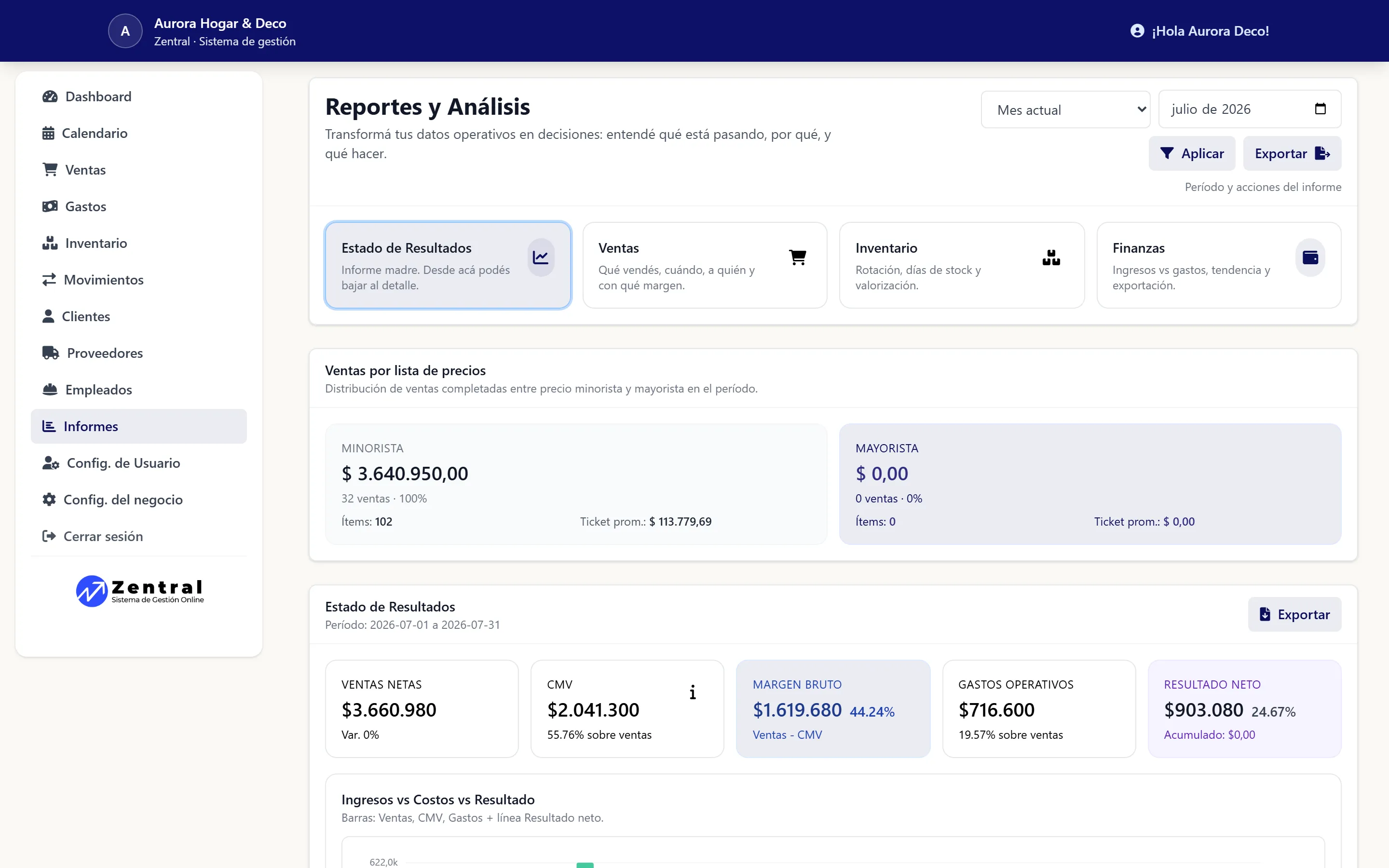
Task: Click the 'julio de 2026' month field
Action: [1250, 109]
